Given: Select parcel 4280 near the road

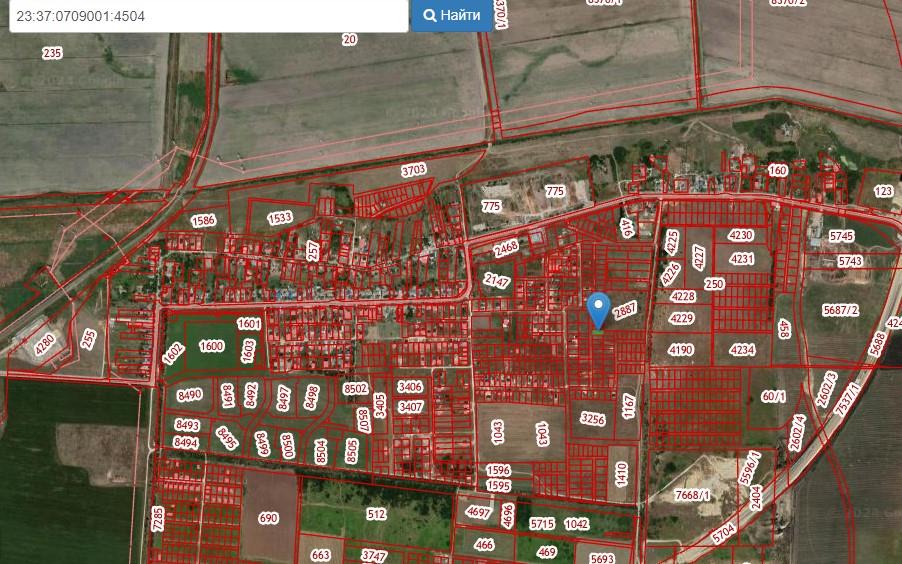Looking at the screenshot, I should [x=46, y=345].
